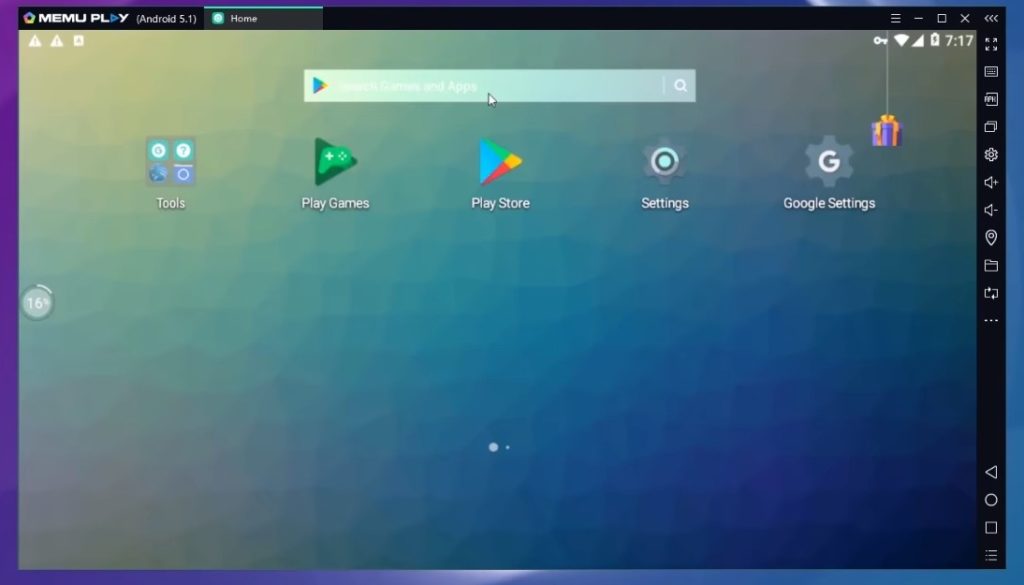Click the battery status icon
Viewport: 1024px width, 585px height.
(x=935, y=40)
